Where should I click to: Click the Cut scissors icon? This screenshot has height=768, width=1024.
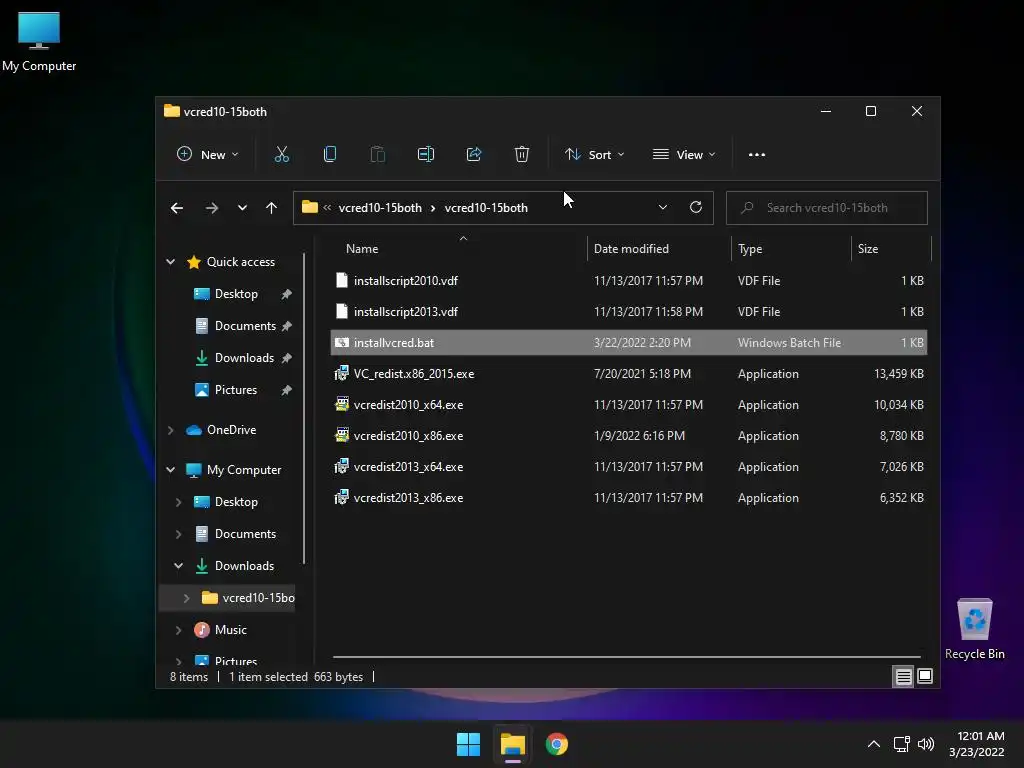(281, 154)
